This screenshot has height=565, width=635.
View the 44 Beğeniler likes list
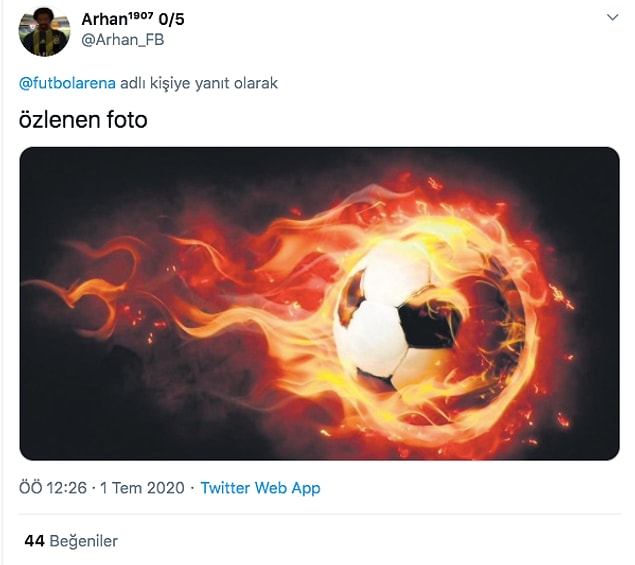(x=71, y=541)
